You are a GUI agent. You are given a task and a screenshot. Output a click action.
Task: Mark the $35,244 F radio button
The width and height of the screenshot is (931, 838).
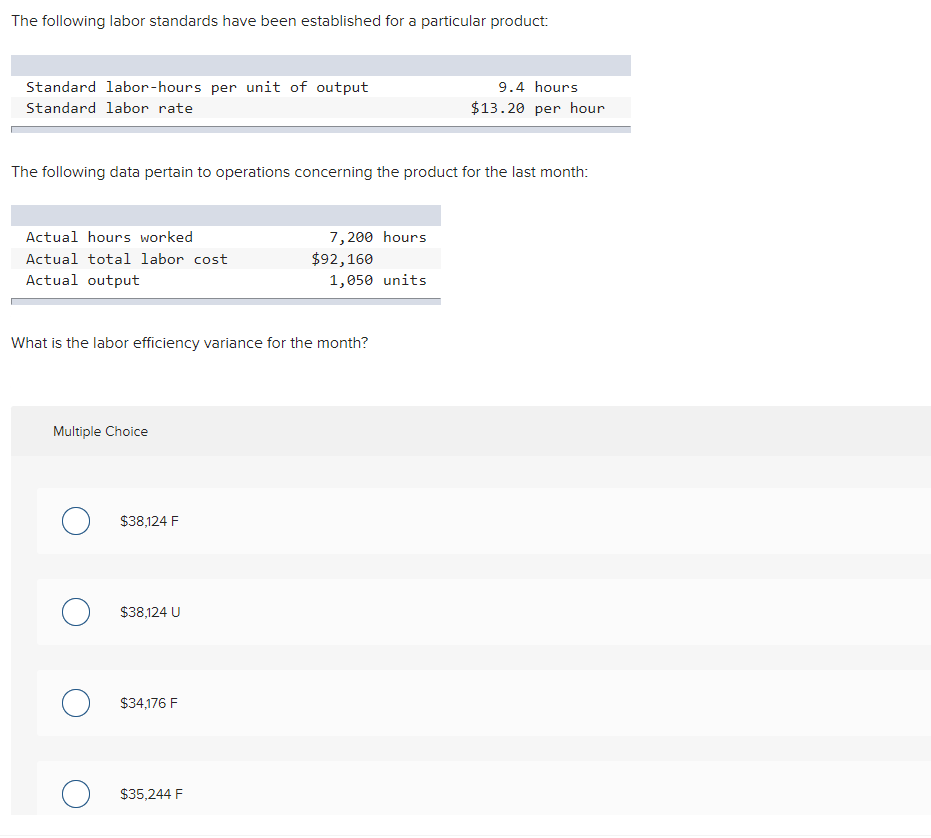pyautogui.click(x=75, y=795)
